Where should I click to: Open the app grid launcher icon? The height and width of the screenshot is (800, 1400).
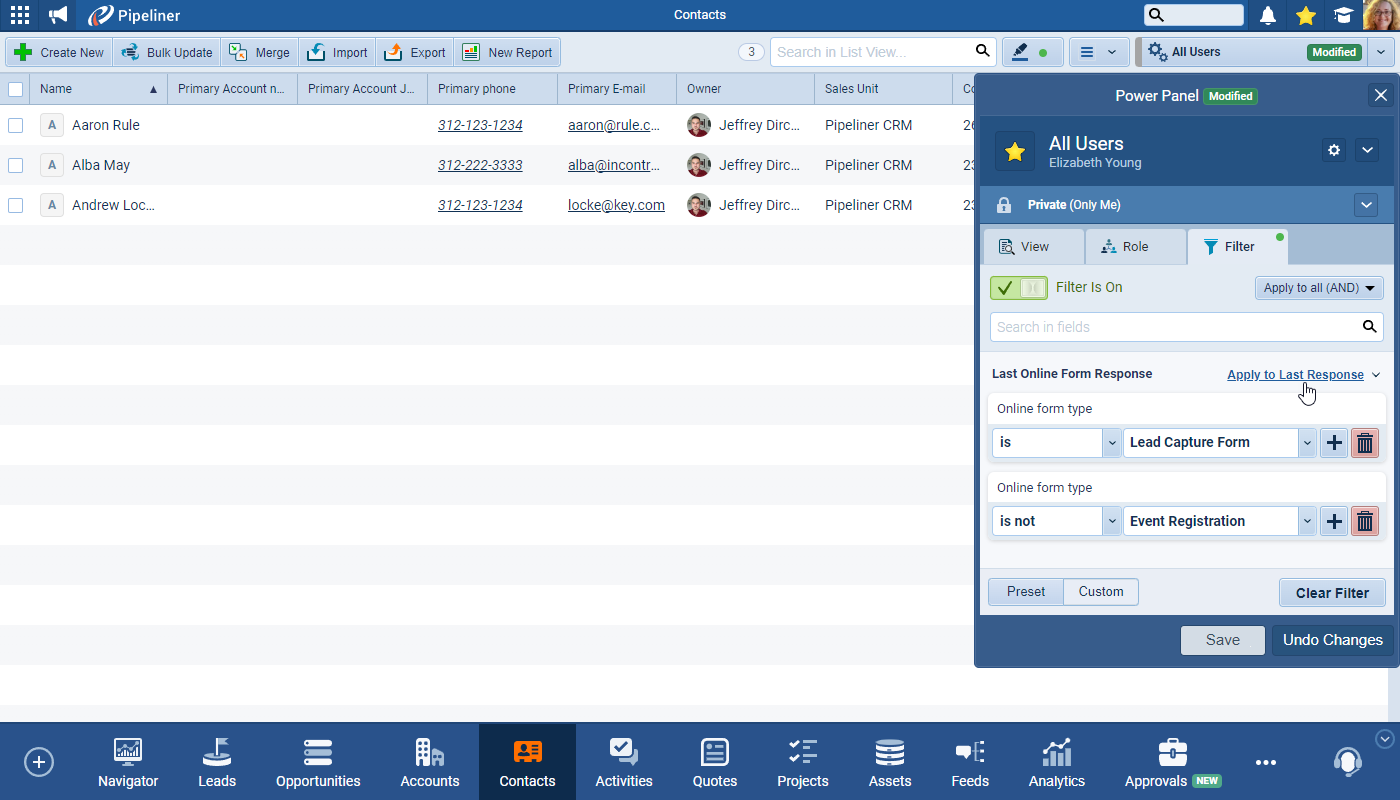click(x=19, y=15)
